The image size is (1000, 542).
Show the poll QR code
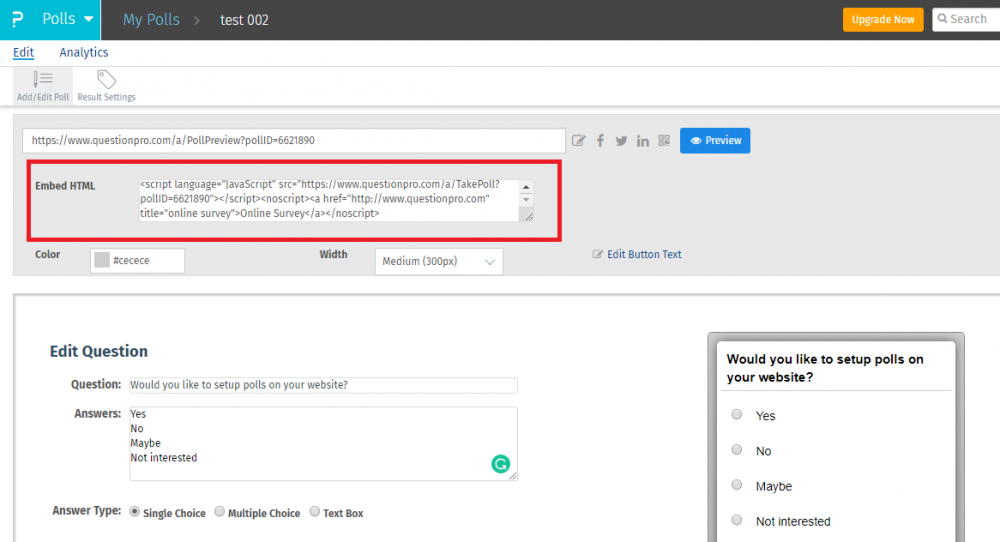click(664, 140)
